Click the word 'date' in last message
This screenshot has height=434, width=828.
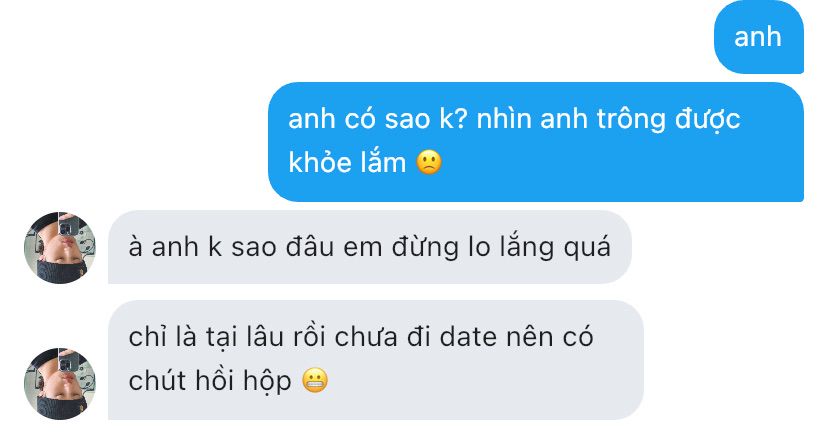click(468, 337)
